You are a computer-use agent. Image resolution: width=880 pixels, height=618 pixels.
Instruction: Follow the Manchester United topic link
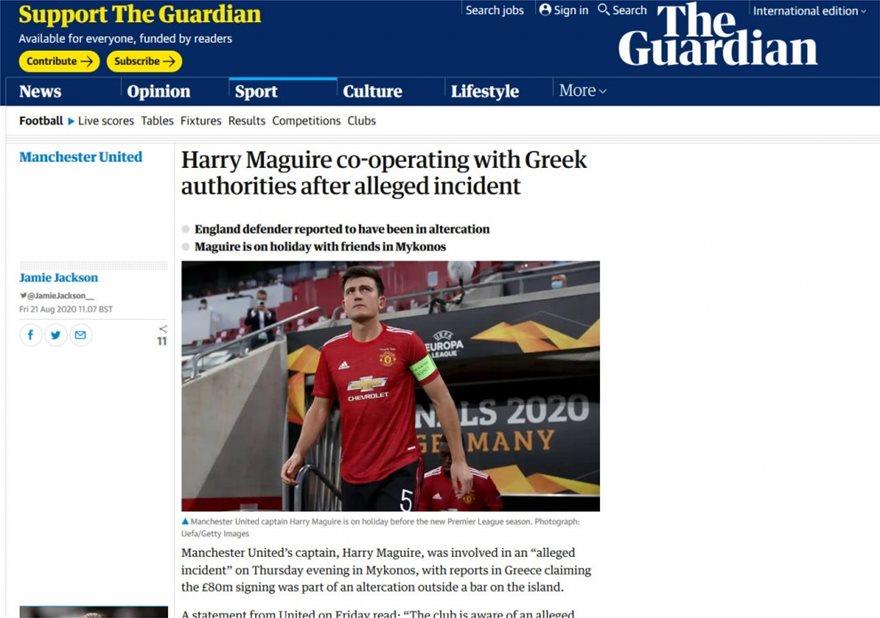pos(81,157)
